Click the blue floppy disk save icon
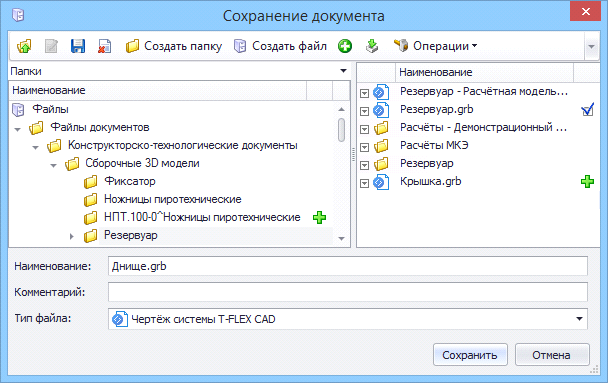 click(x=78, y=46)
